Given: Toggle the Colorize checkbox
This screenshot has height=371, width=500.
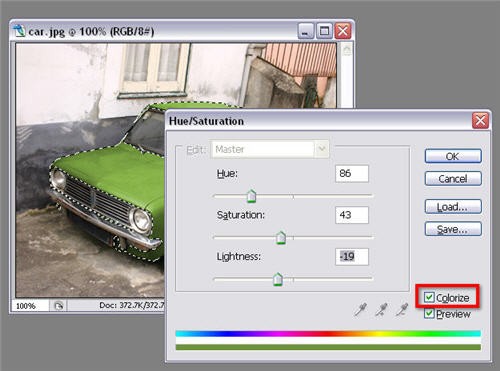Looking at the screenshot, I should tap(429, 297).
